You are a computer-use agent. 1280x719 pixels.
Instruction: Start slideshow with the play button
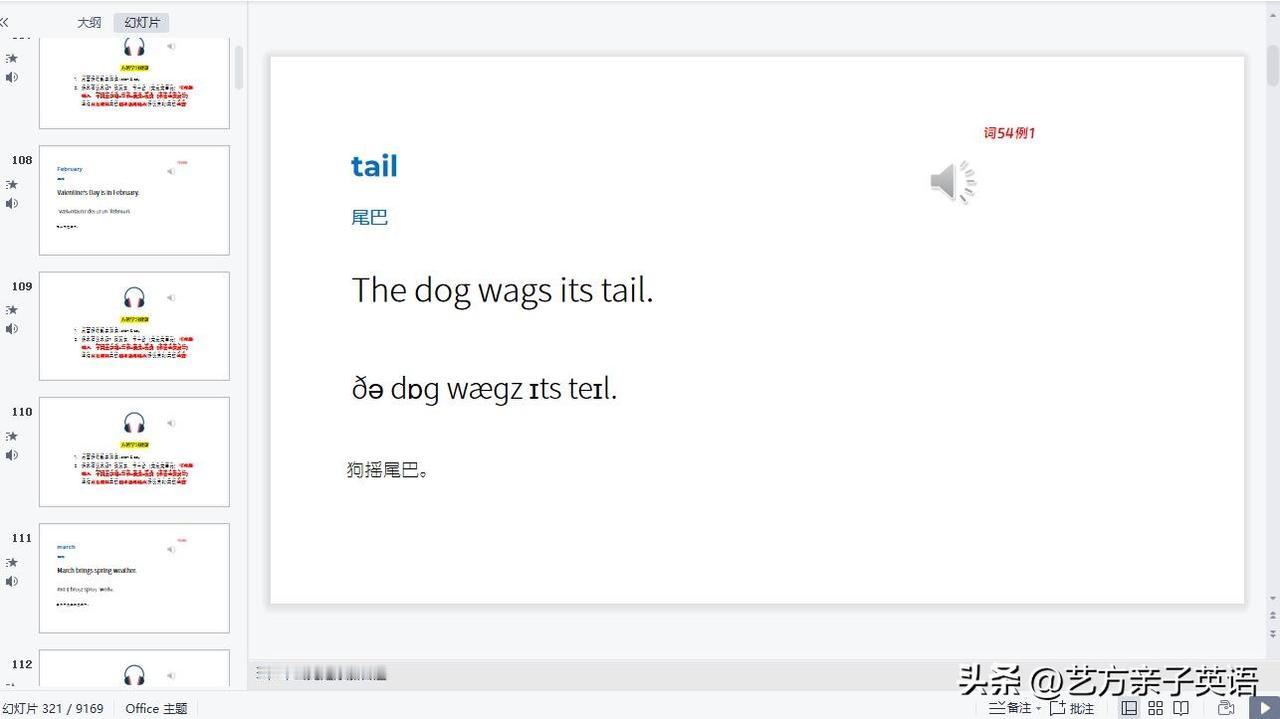pyautogui.click(x=1265, y=708)
